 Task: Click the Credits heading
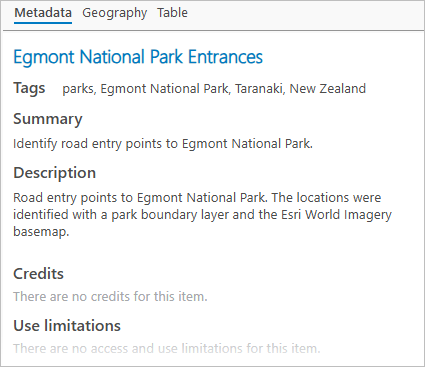click(38, 274)
